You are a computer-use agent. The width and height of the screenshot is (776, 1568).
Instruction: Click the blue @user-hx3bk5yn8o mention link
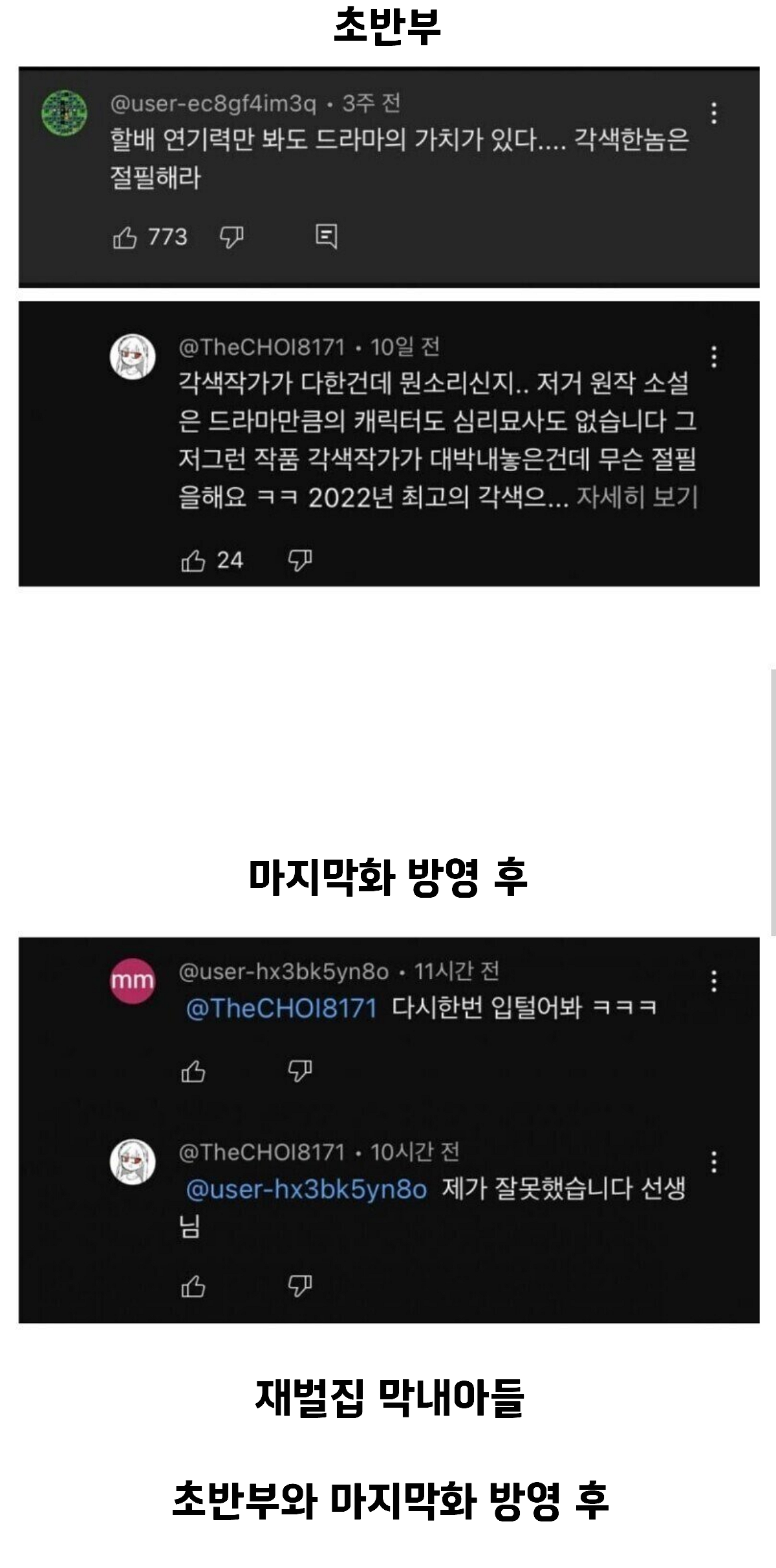[x=307, y=1189]
